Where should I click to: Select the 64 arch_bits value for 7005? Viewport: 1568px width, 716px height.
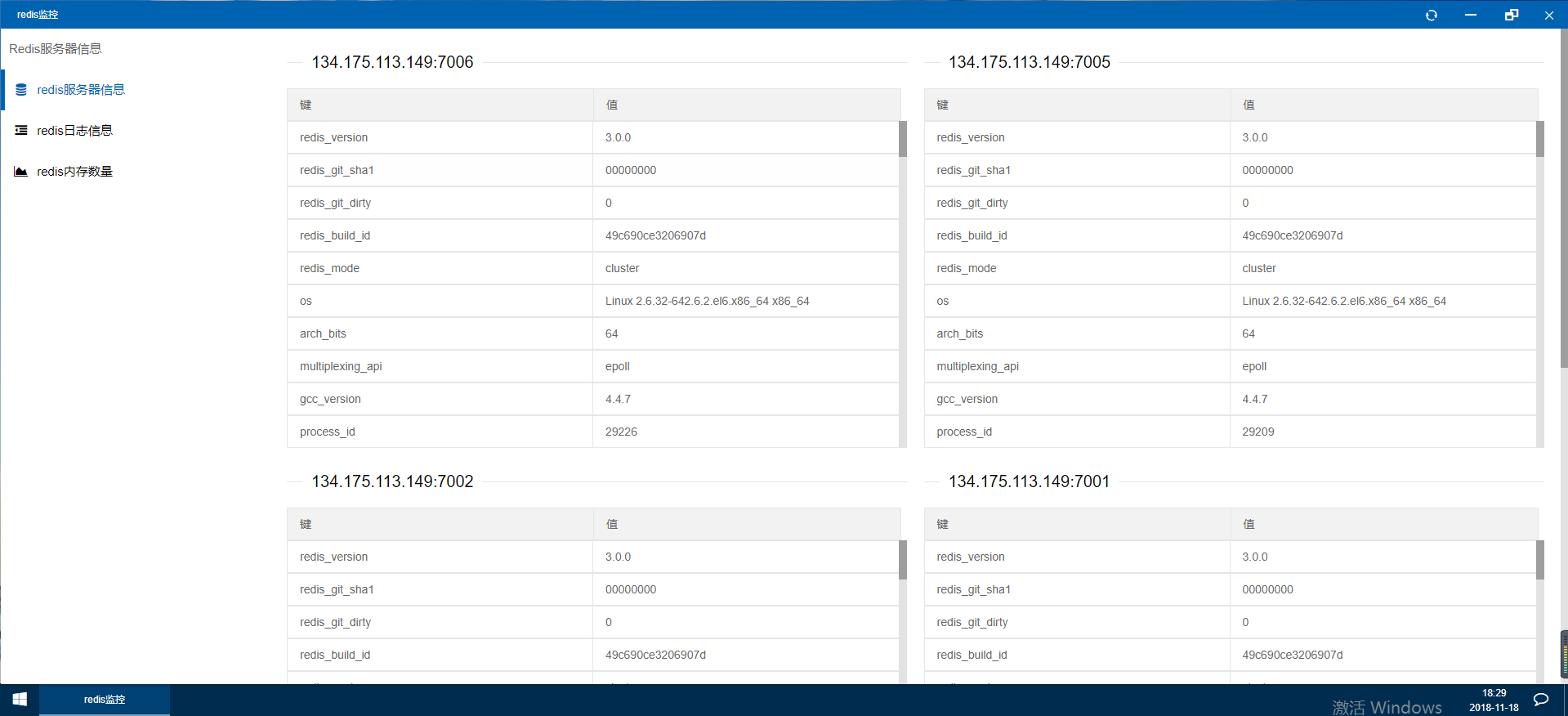tap(1249, 333)
